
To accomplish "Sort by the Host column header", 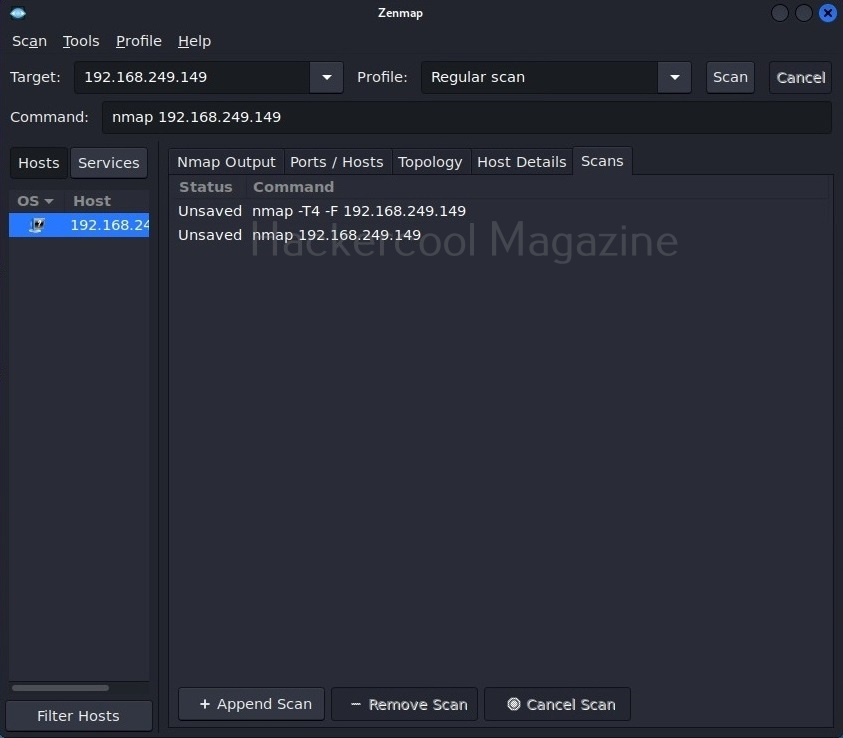I will [107, 201].
